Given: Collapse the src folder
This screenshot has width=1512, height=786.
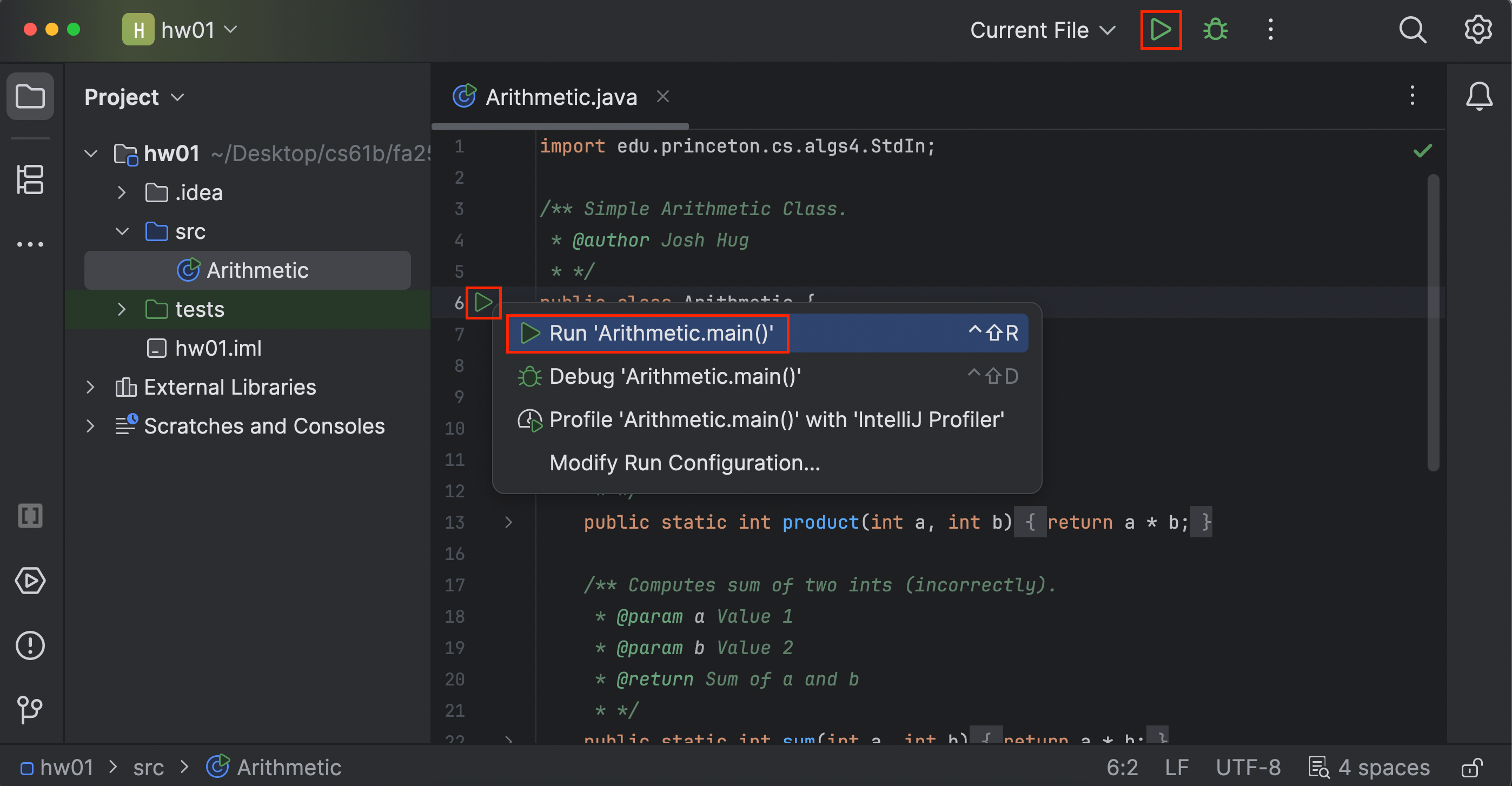Looking at the screenshot, I should pyautogui.click(x=122, y=232).
